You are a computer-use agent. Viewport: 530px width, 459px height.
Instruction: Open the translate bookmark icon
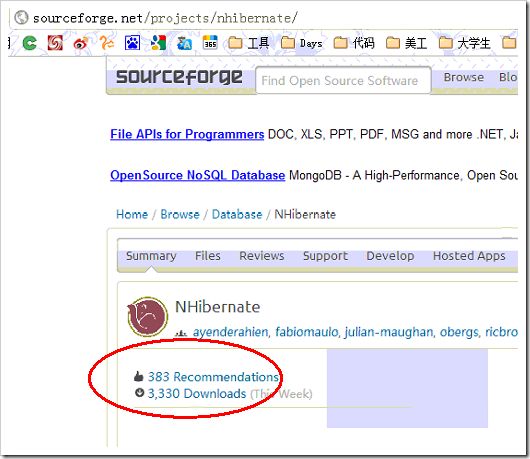(x=184, y=43)
